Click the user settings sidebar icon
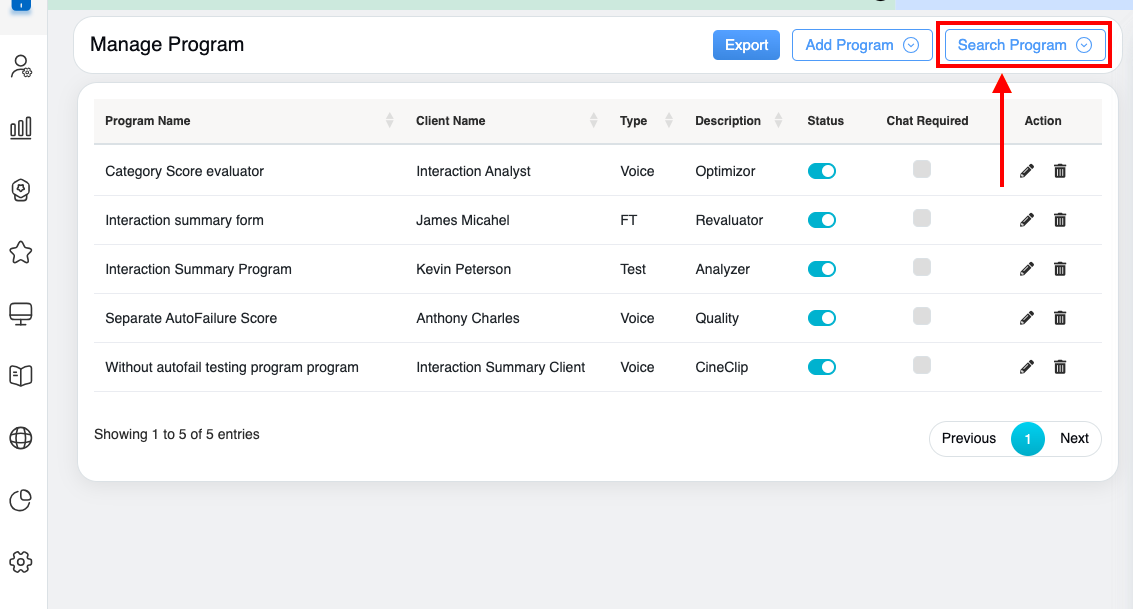 pyautogui.click(x=21, y=67)
